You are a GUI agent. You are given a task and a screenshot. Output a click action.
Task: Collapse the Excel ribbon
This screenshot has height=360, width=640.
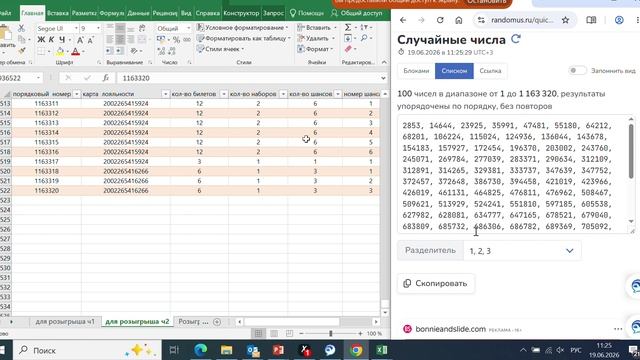384,62
